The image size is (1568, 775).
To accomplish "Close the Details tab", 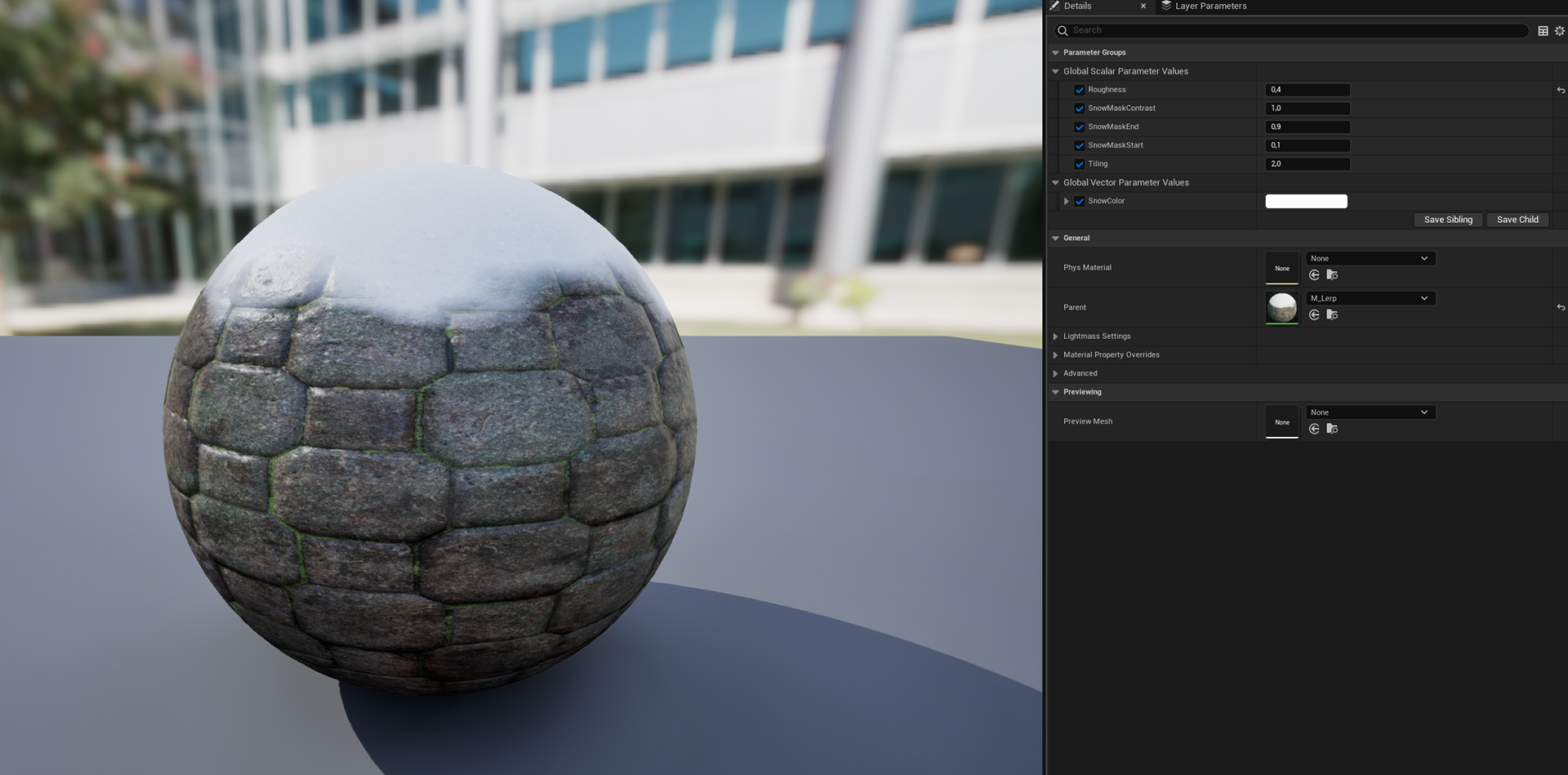I will click(1143, 6).
